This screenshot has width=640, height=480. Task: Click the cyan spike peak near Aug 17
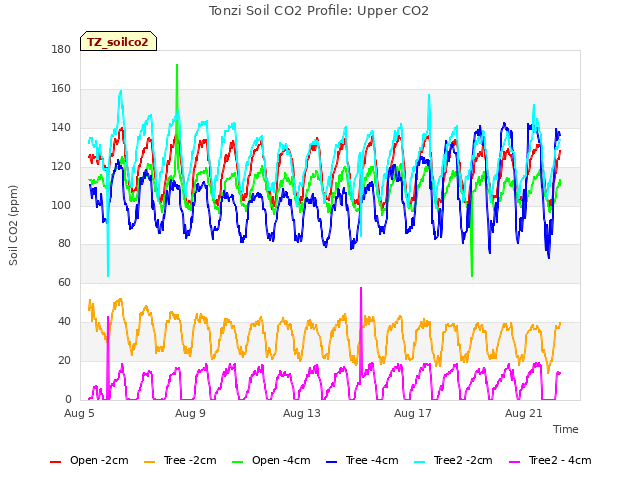(x=429, y=96)
